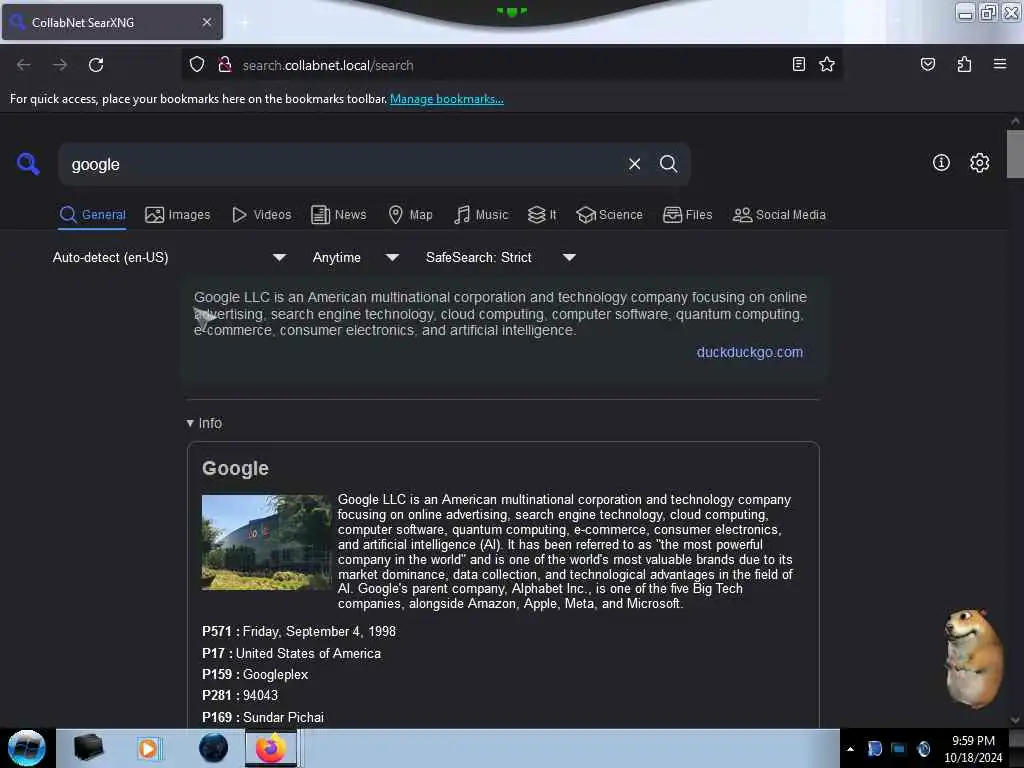Open the Firefox hamburger menu

[999, 64]
